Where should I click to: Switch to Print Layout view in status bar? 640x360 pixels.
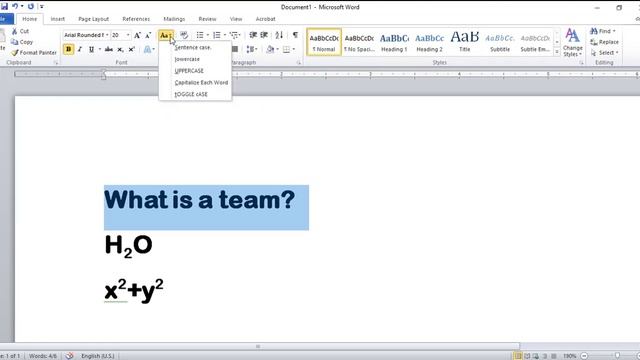click(x=518, y=356)
